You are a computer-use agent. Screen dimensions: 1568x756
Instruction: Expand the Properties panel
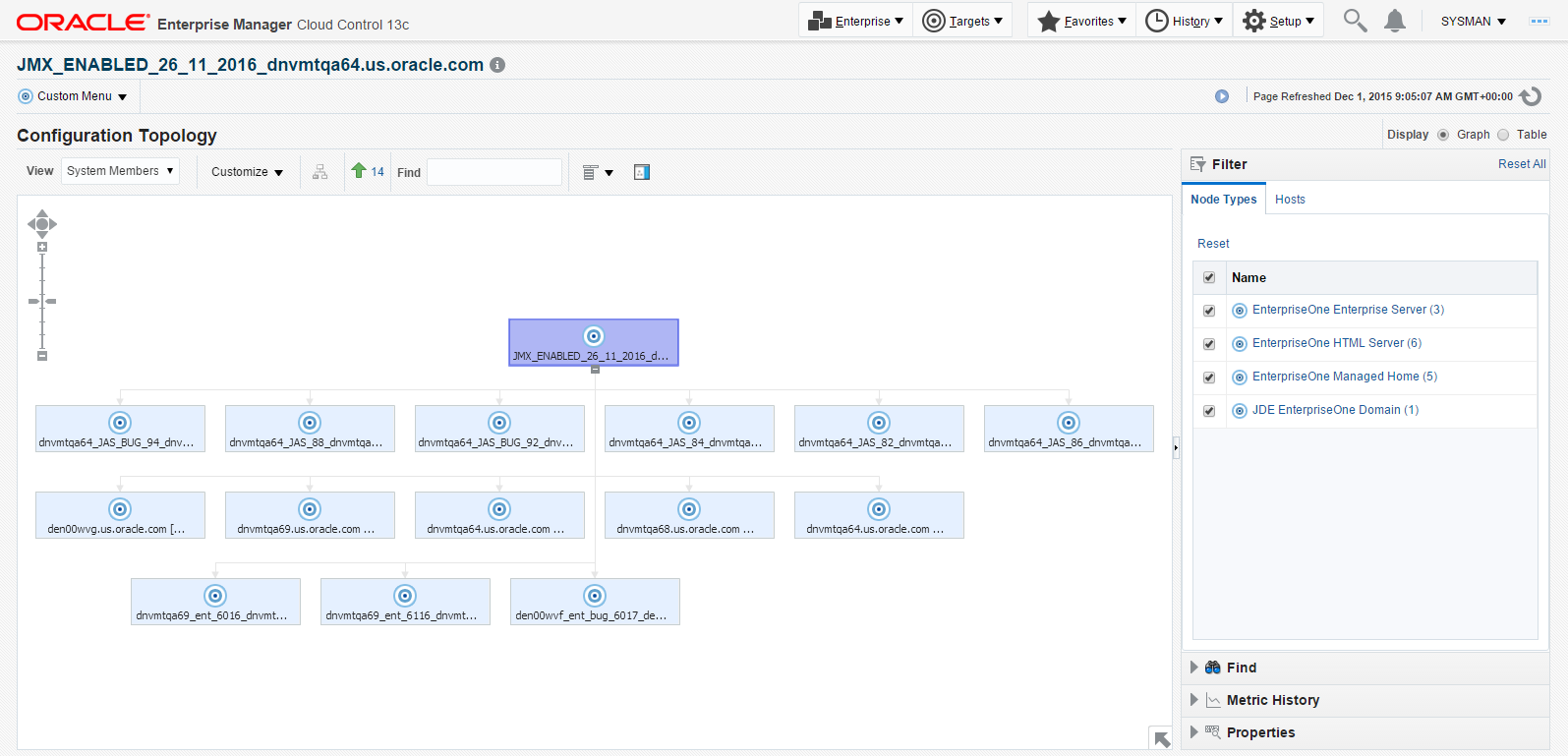(1194, 732)
